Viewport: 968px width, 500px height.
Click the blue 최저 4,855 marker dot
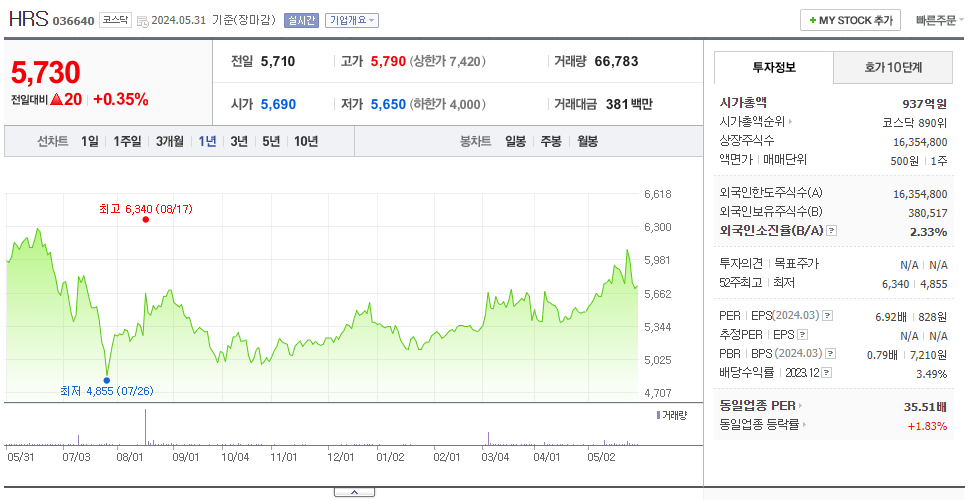(x=107, y=380)
